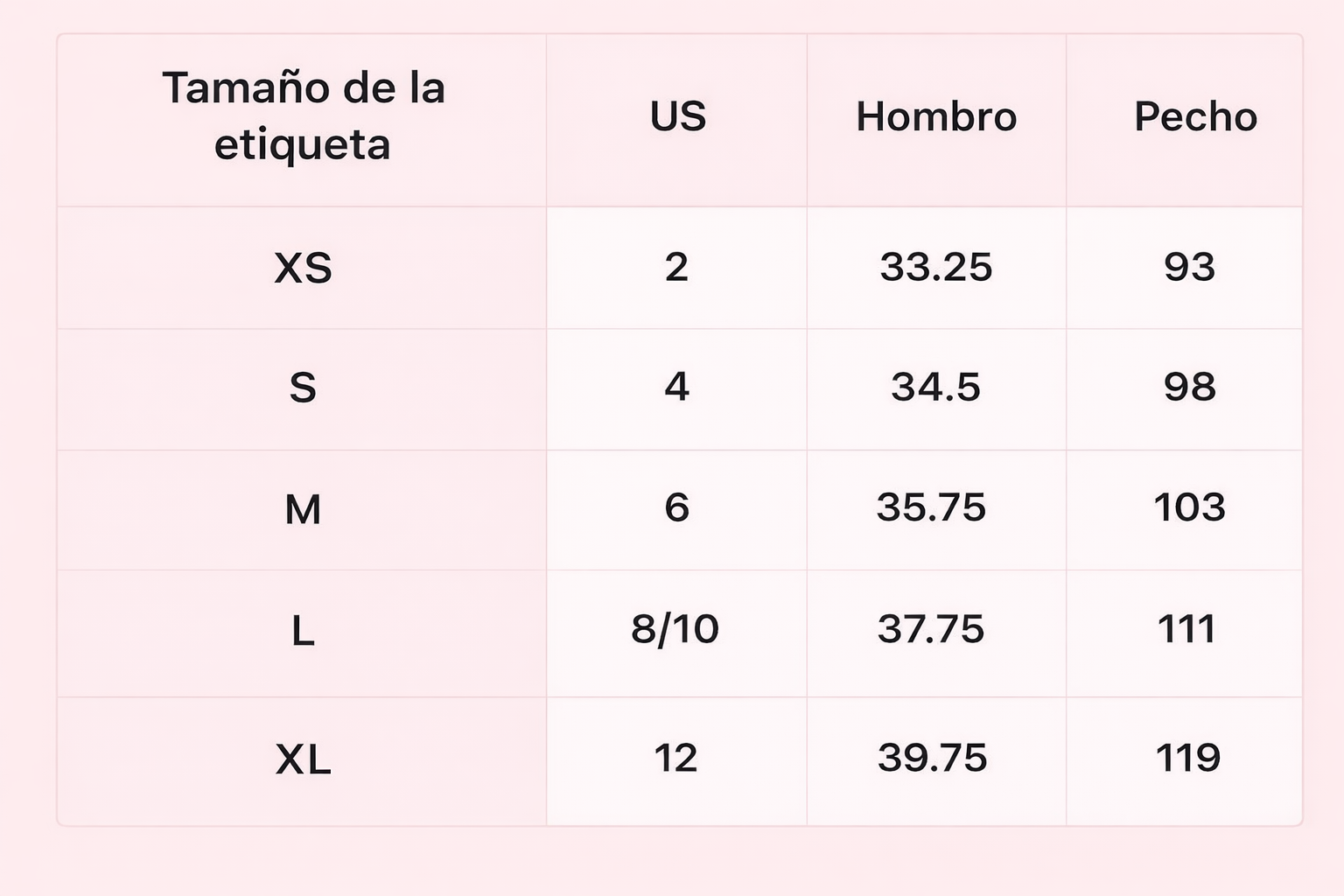Select the US size 12 cell

[675, 758]
